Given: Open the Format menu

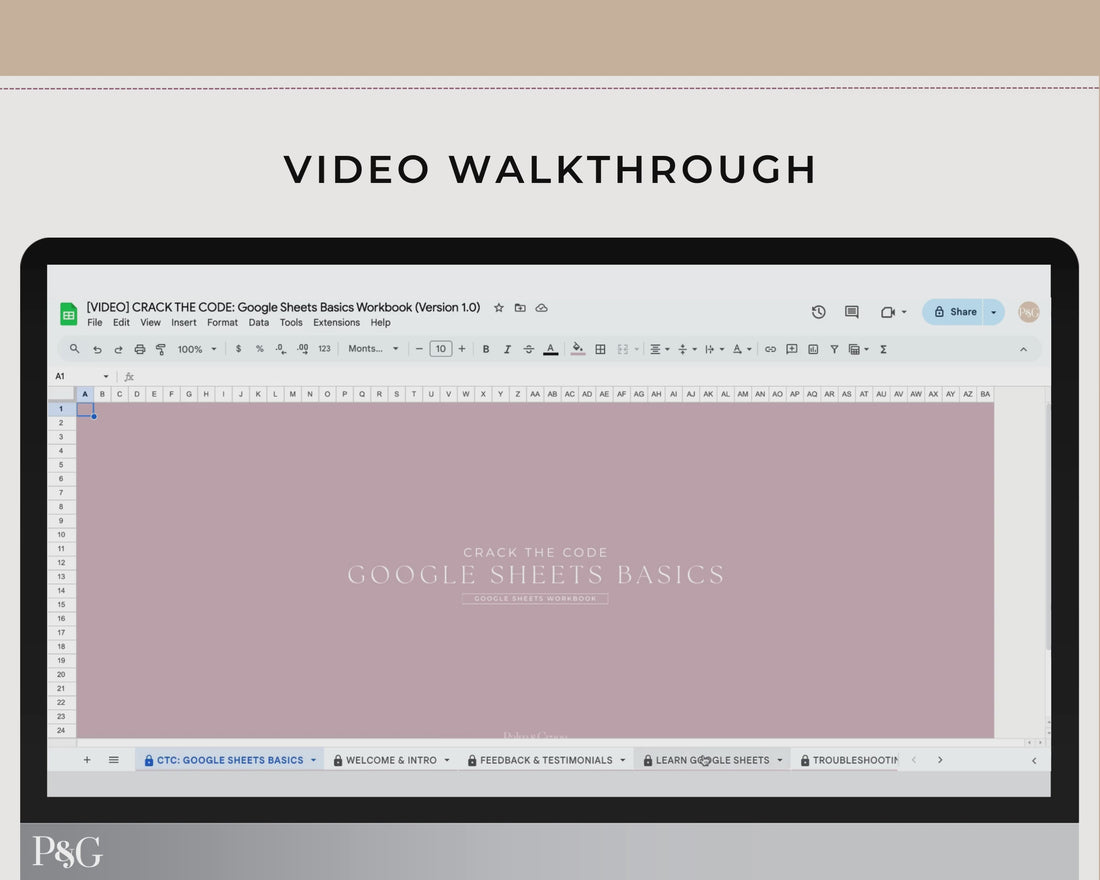Looking at the screenshot, I should click(222, 323).
